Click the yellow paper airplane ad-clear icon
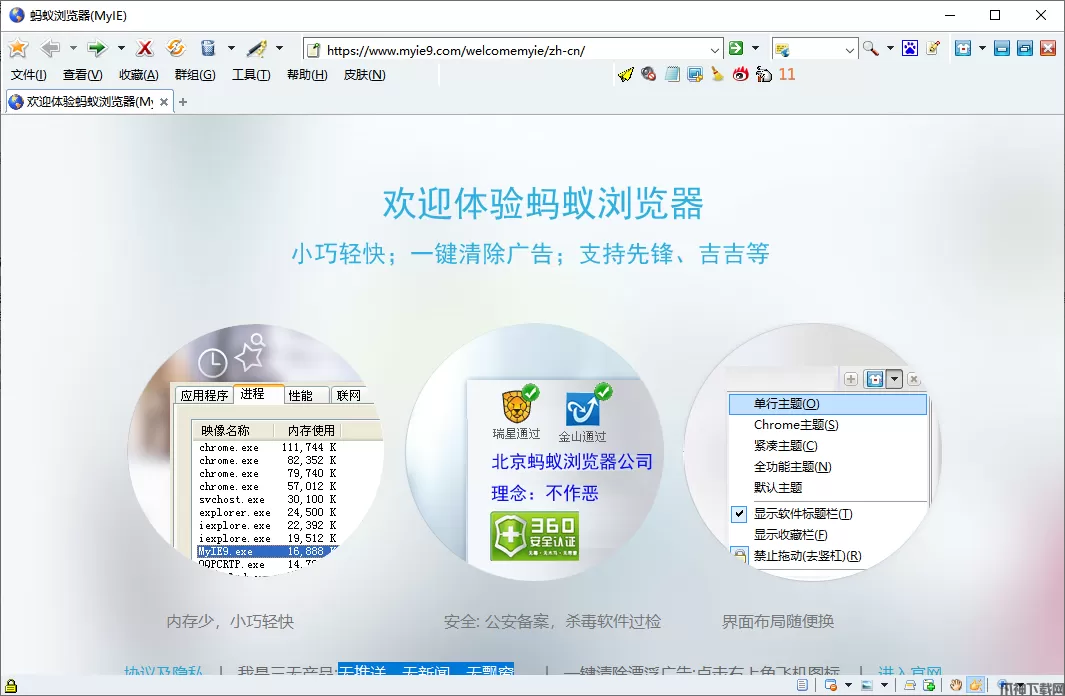This screenshot has width=1065, height=696. 626,74
